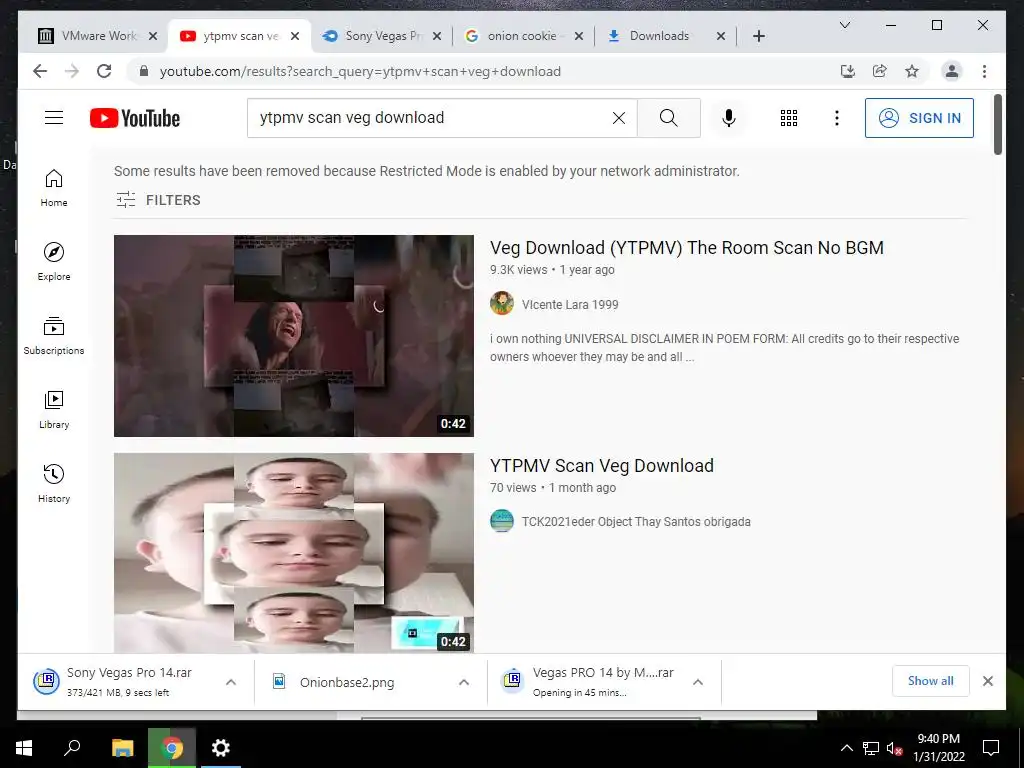Go to YouTube home via the logo
The height and width of the screenshot is (768, 1024).
coord(135,118)
